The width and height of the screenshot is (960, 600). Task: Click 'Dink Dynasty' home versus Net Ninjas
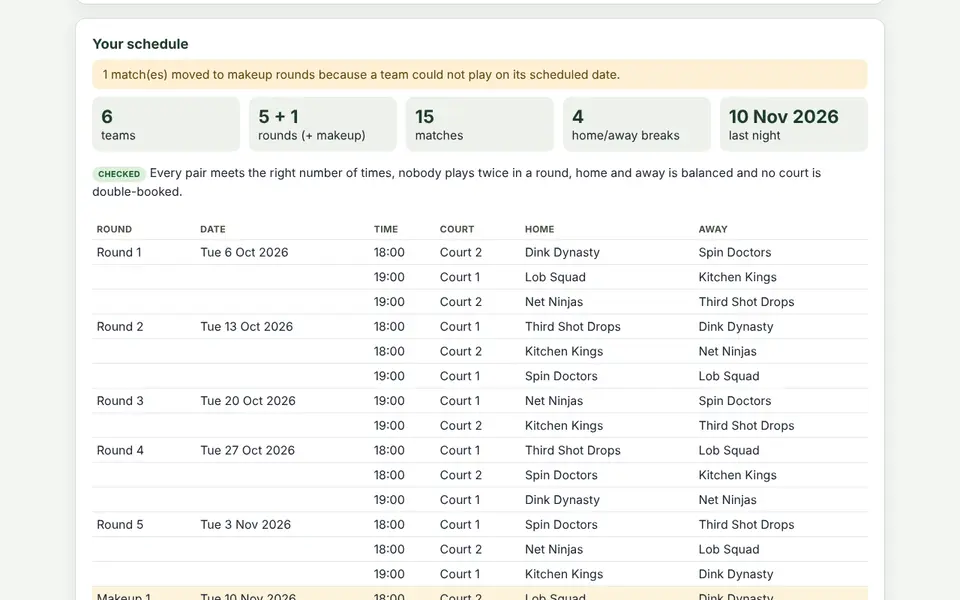click(x=562, y=500)
